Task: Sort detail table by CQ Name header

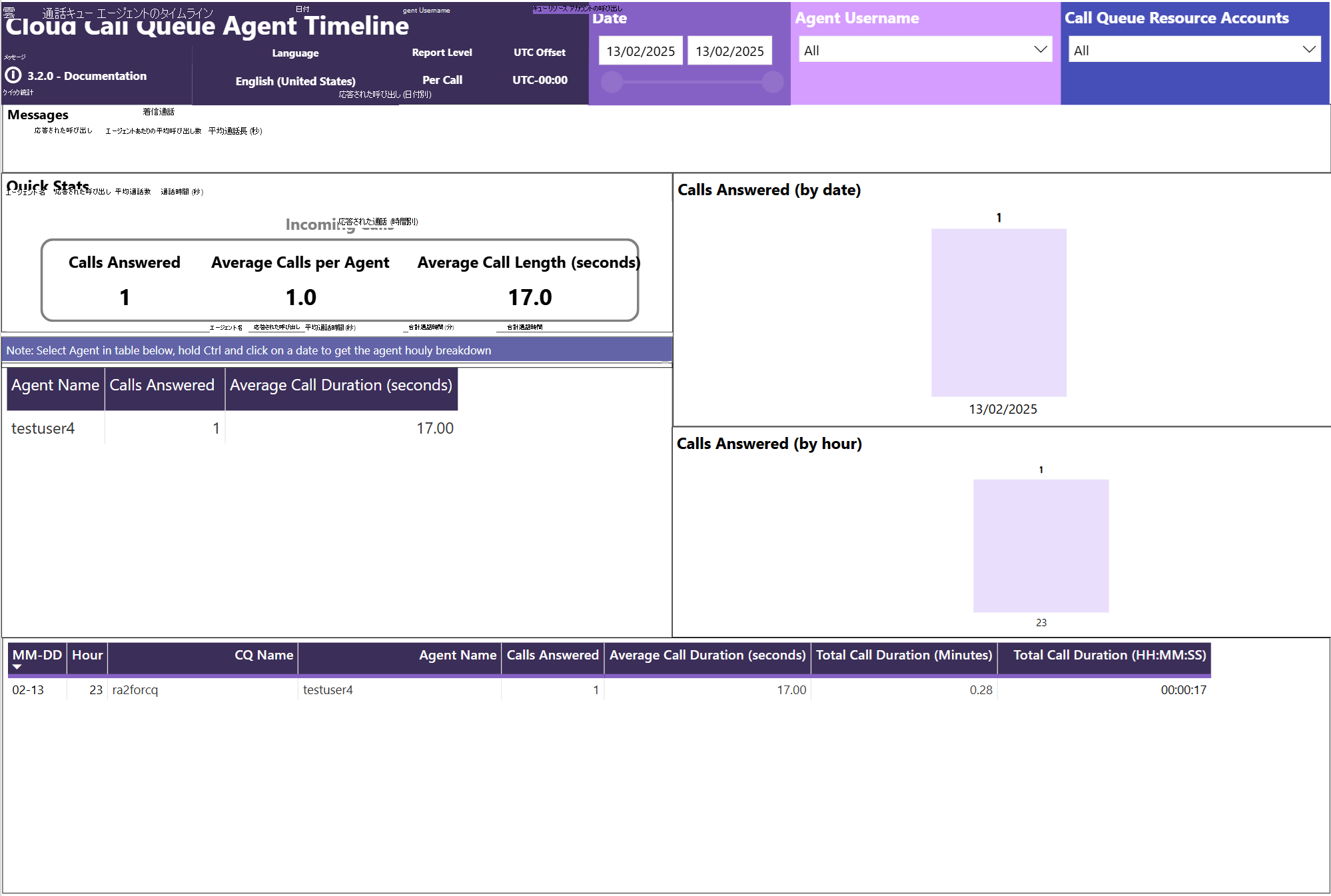Action: point(263,656)
